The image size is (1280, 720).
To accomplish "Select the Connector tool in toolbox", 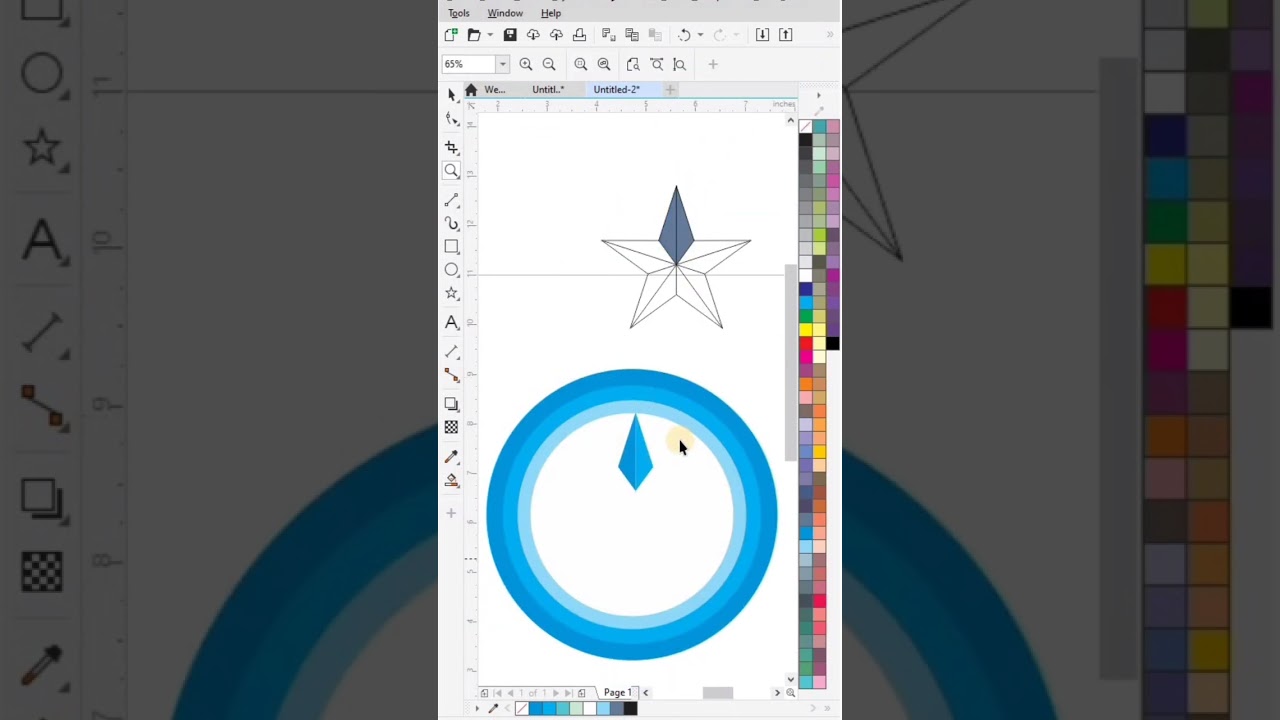I will (x=451, y=375).
